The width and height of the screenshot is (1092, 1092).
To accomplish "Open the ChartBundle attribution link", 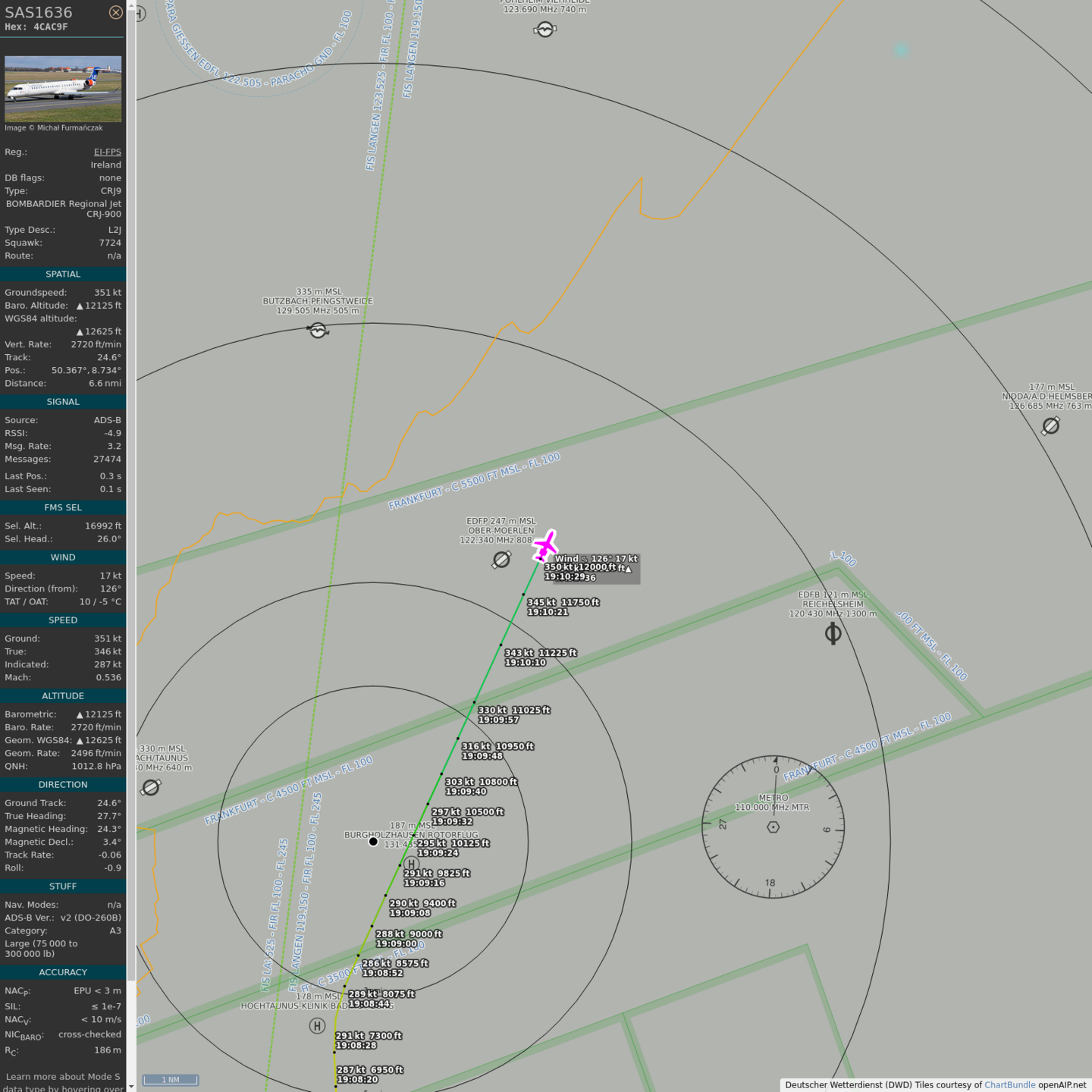I will tap(1009, 1085).
